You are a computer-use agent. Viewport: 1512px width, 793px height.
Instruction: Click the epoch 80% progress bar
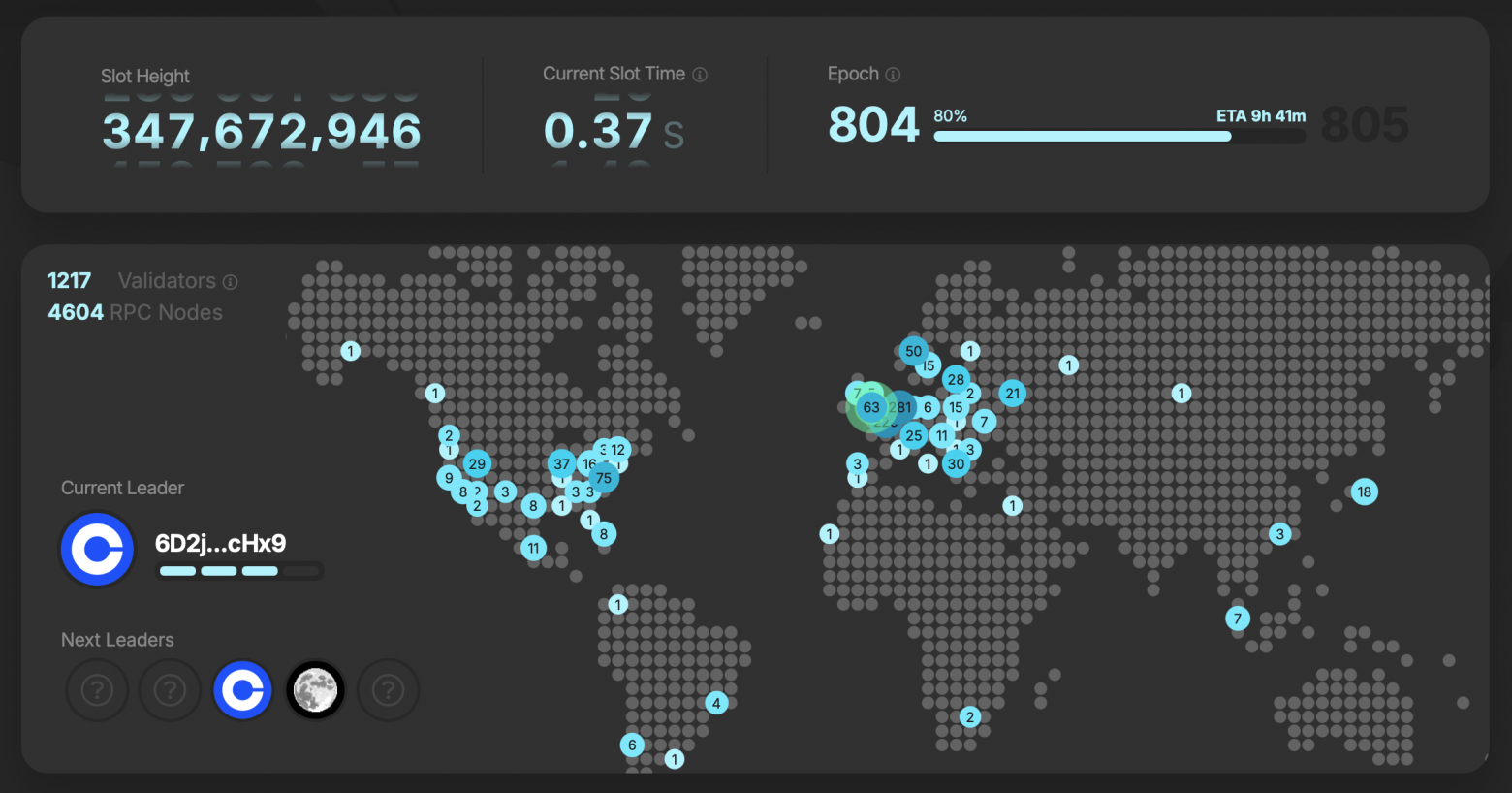[x=1119, y=137]
